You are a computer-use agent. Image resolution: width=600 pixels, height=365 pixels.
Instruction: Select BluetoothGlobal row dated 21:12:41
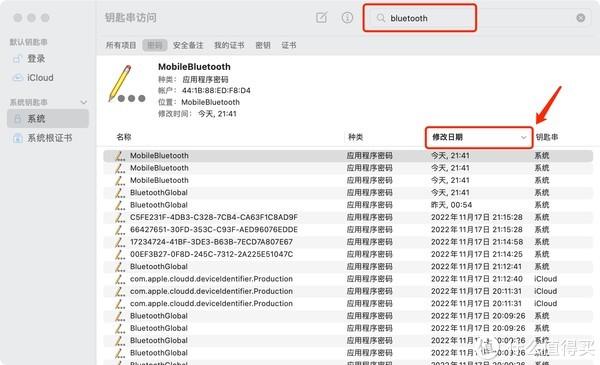(x=348, y=266)
